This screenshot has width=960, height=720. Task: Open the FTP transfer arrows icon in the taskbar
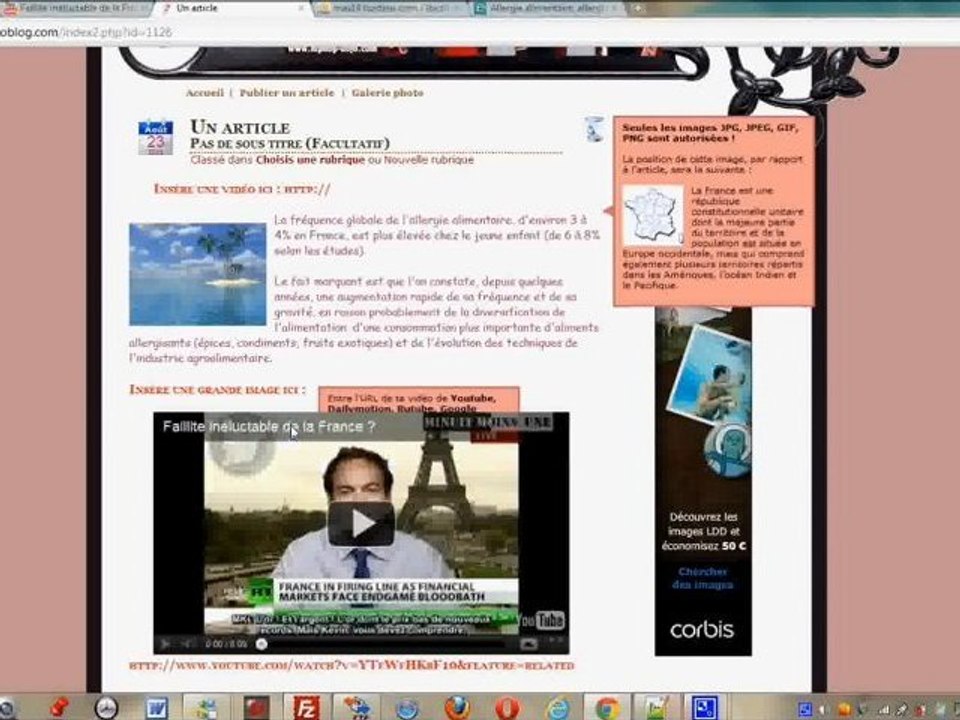[x=356, y=708]
